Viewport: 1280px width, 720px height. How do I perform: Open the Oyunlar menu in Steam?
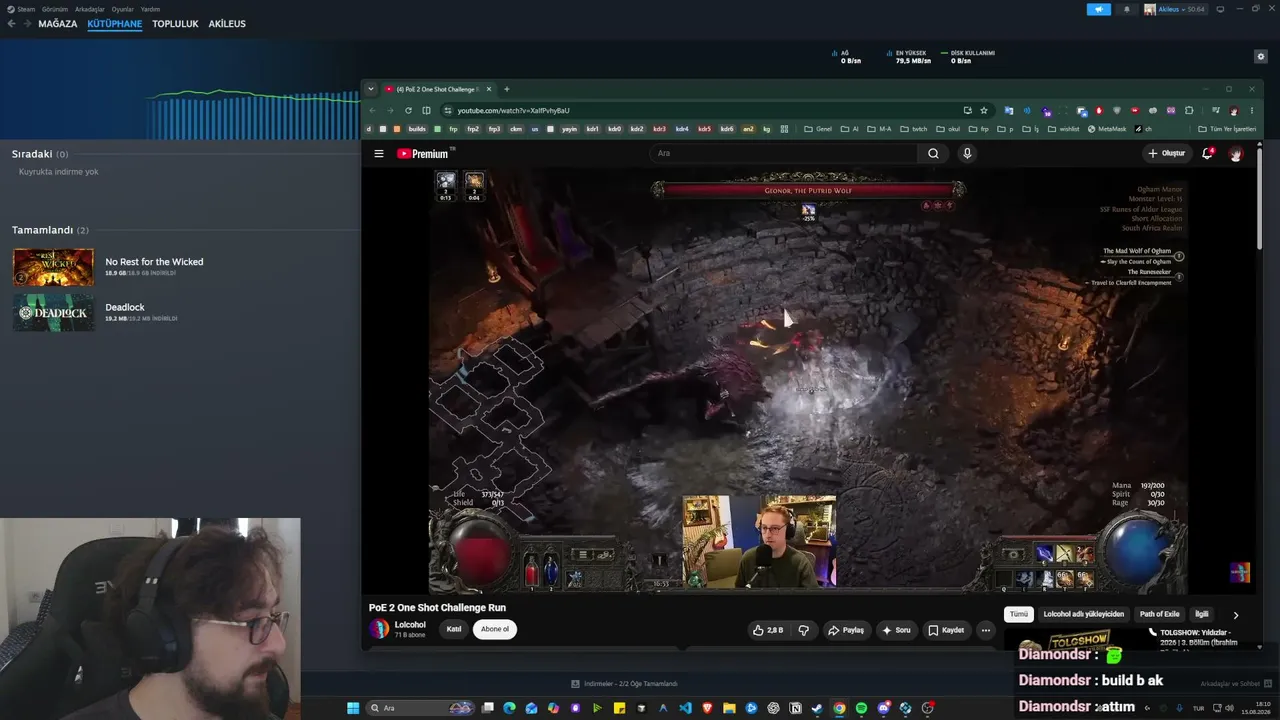pos(122,9)
